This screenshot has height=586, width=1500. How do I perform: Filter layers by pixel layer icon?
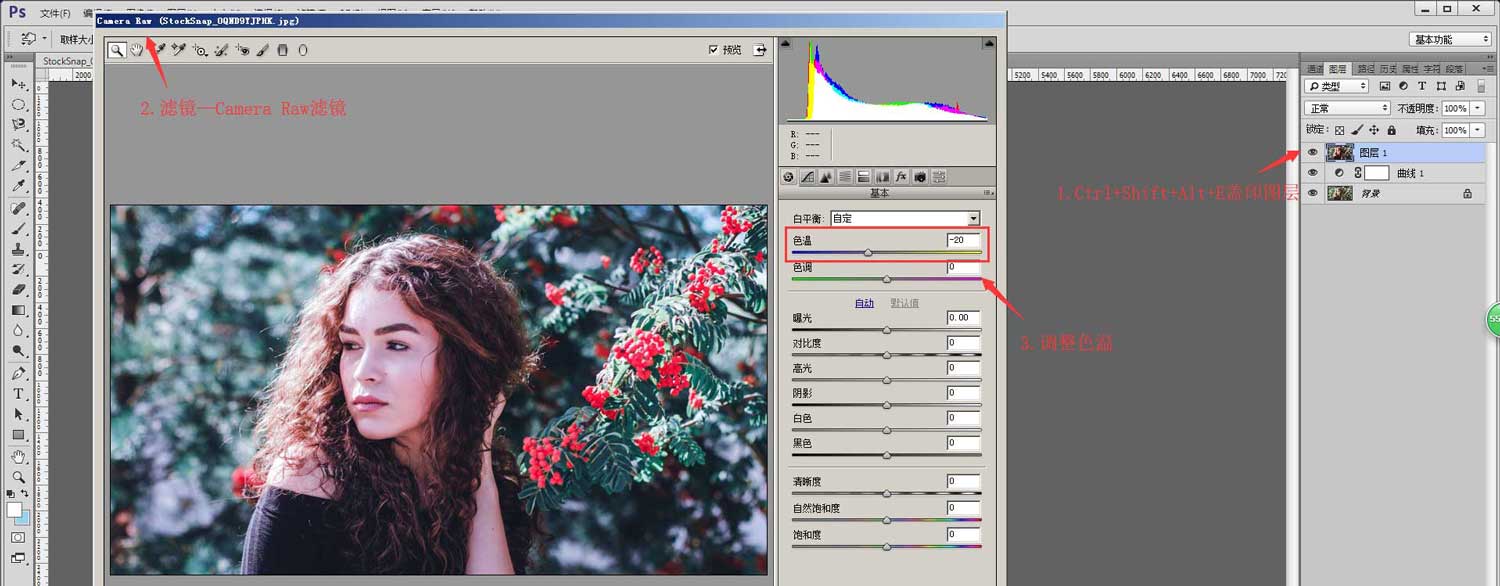(x=1384, y=87)
